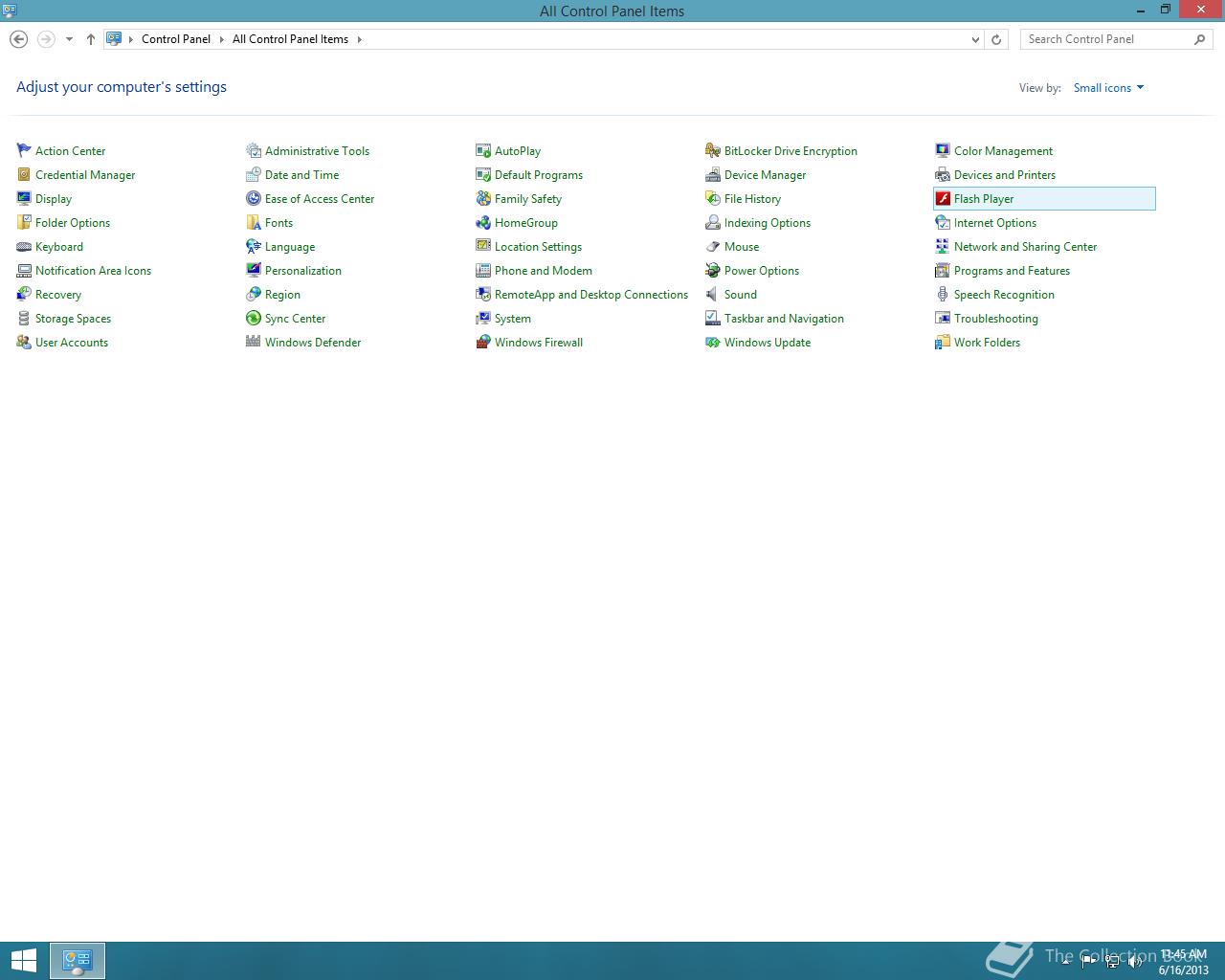Click the Sound speaker icon
Screen dimensions: 1225x980
[x=713, y=294]
